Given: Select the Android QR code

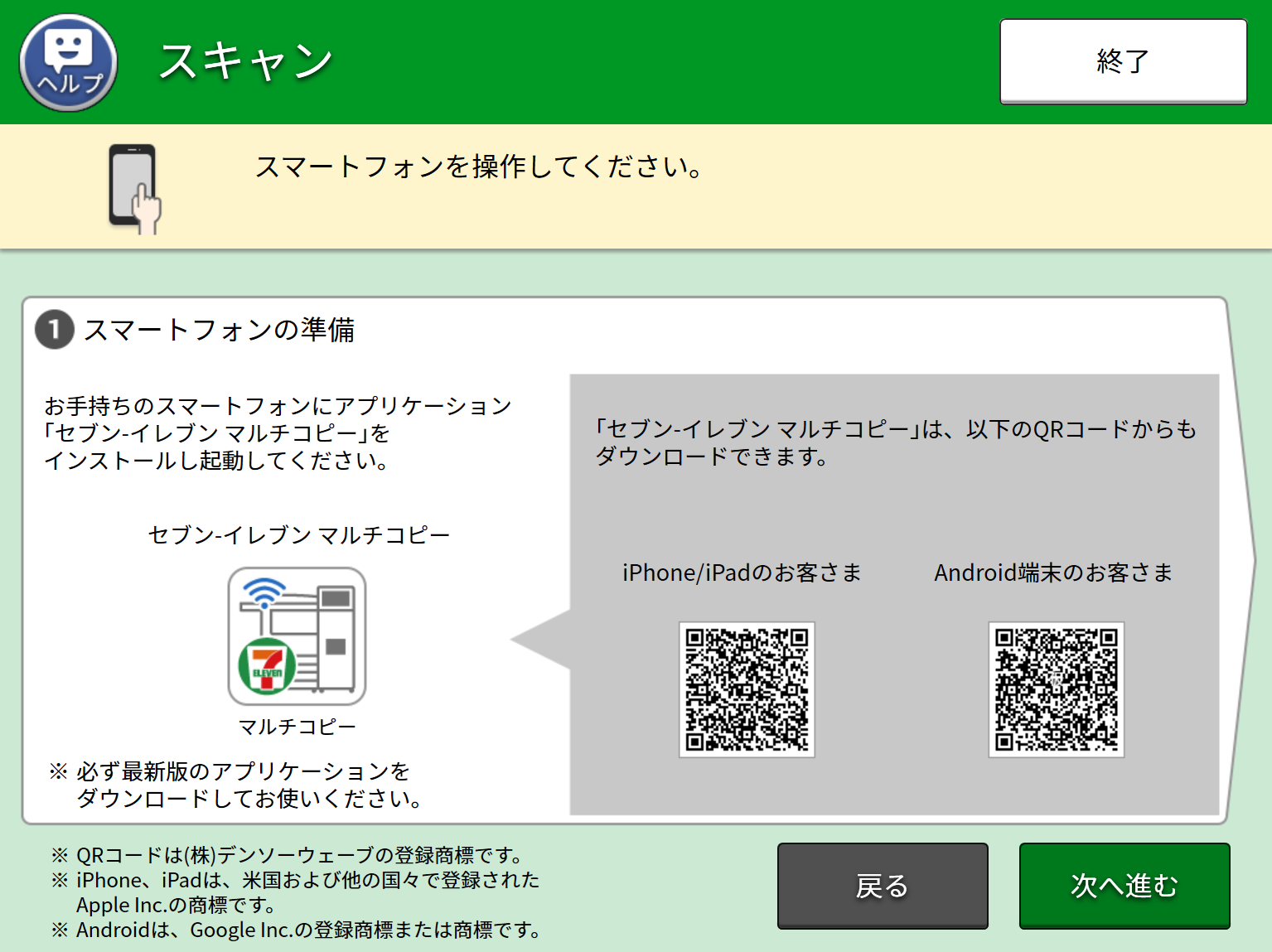Looking at the screenshot, I should click(1056, 689).
